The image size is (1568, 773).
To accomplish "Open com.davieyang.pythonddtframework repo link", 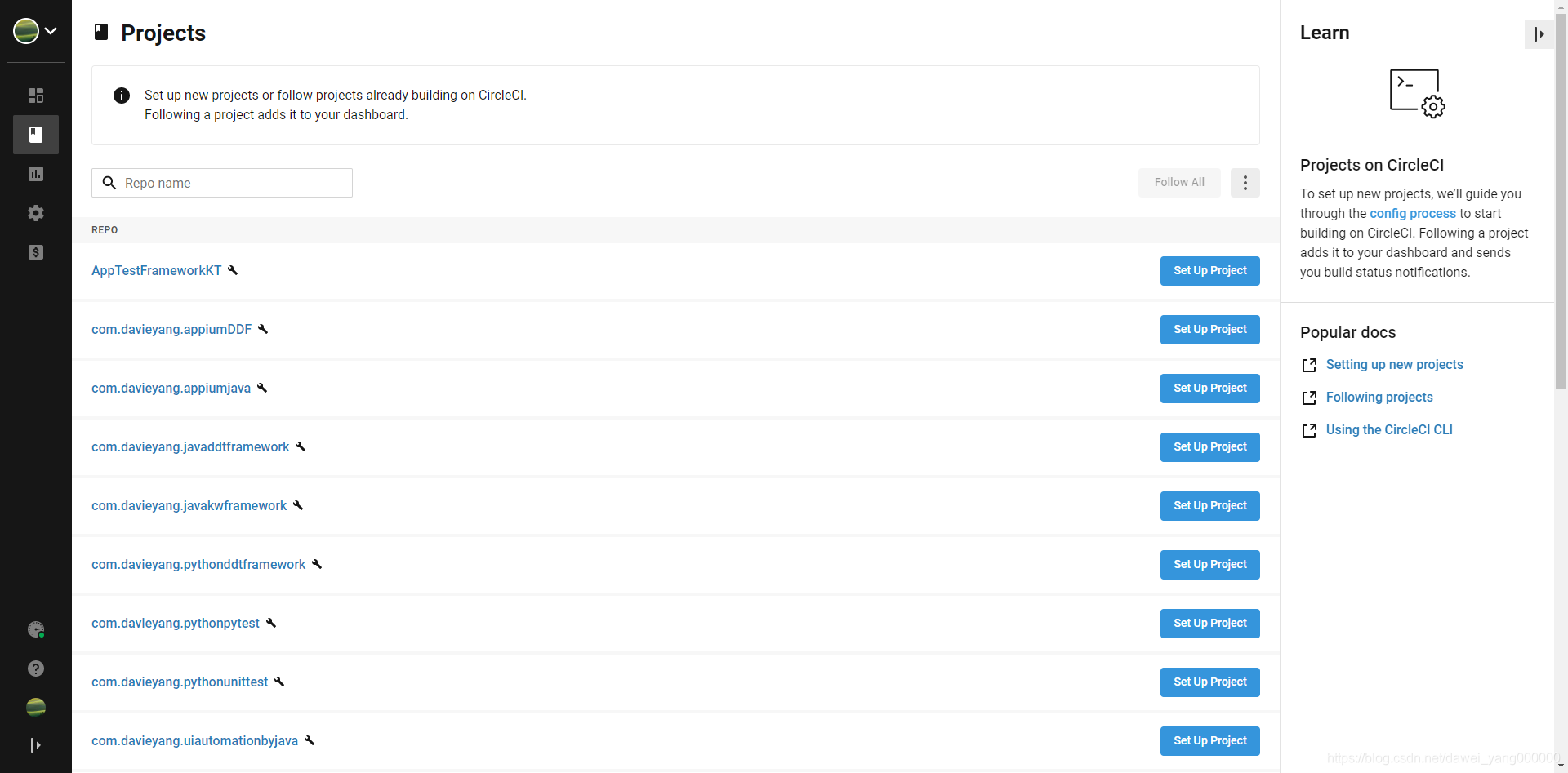I will click(x=198, y=564).
